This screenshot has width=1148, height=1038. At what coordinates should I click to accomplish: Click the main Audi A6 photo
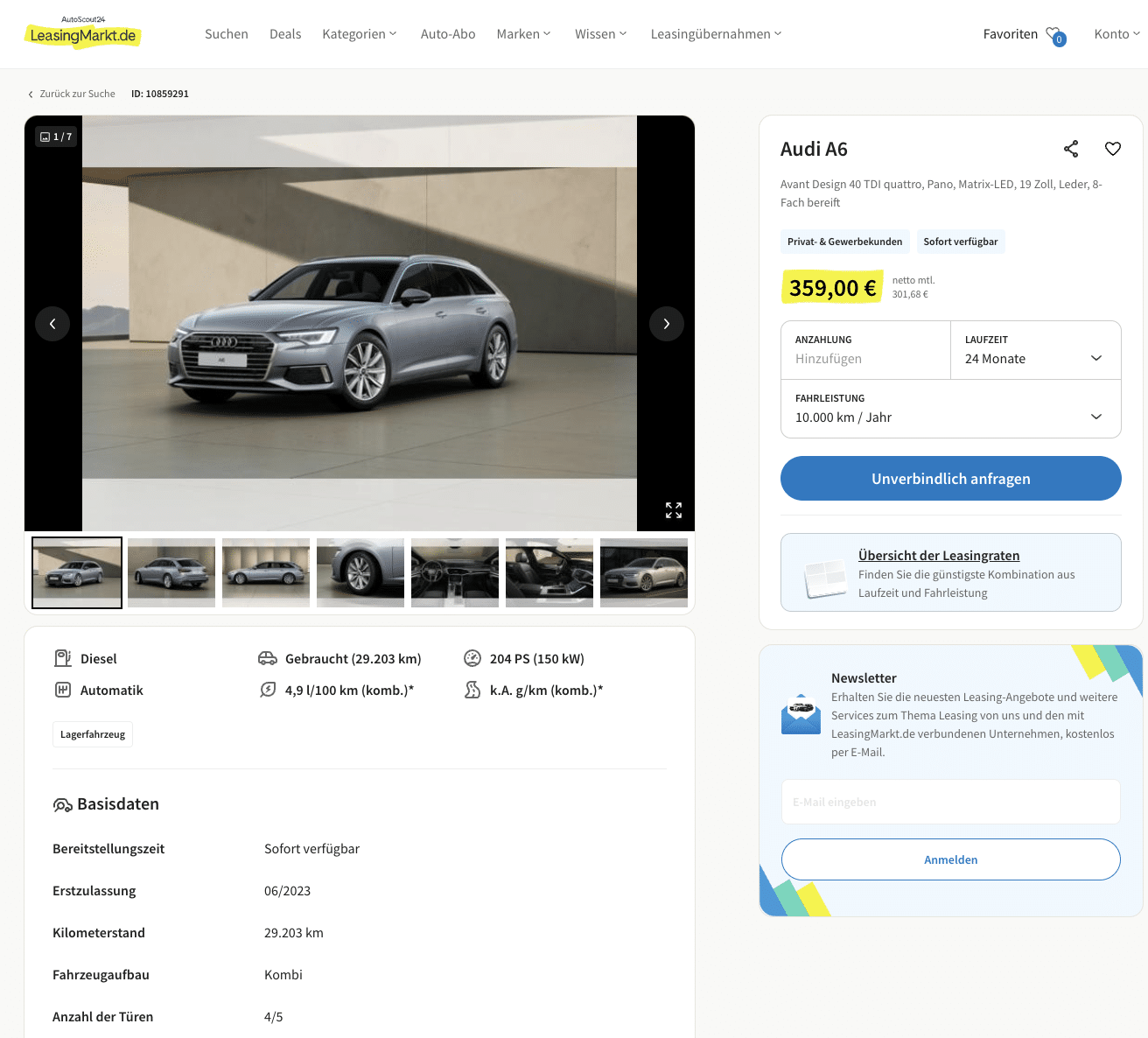click(360, 323)
